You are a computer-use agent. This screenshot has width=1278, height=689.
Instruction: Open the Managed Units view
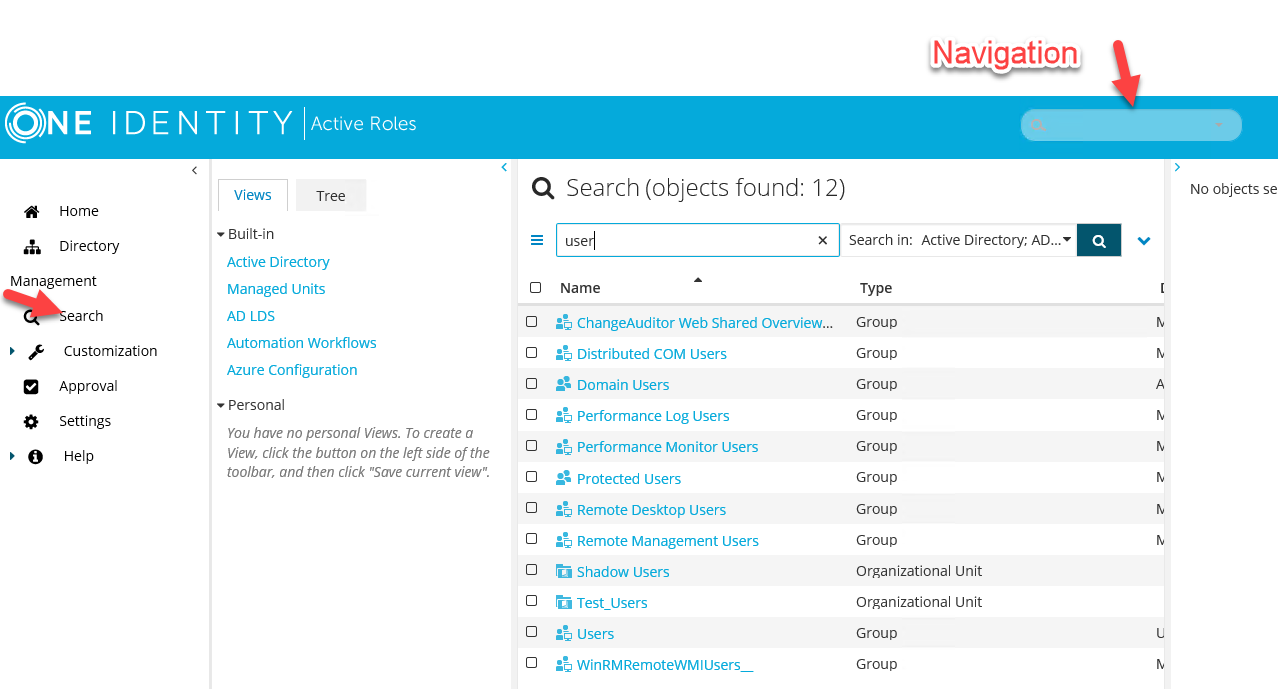pyautogui.click(x=276, y=289)
